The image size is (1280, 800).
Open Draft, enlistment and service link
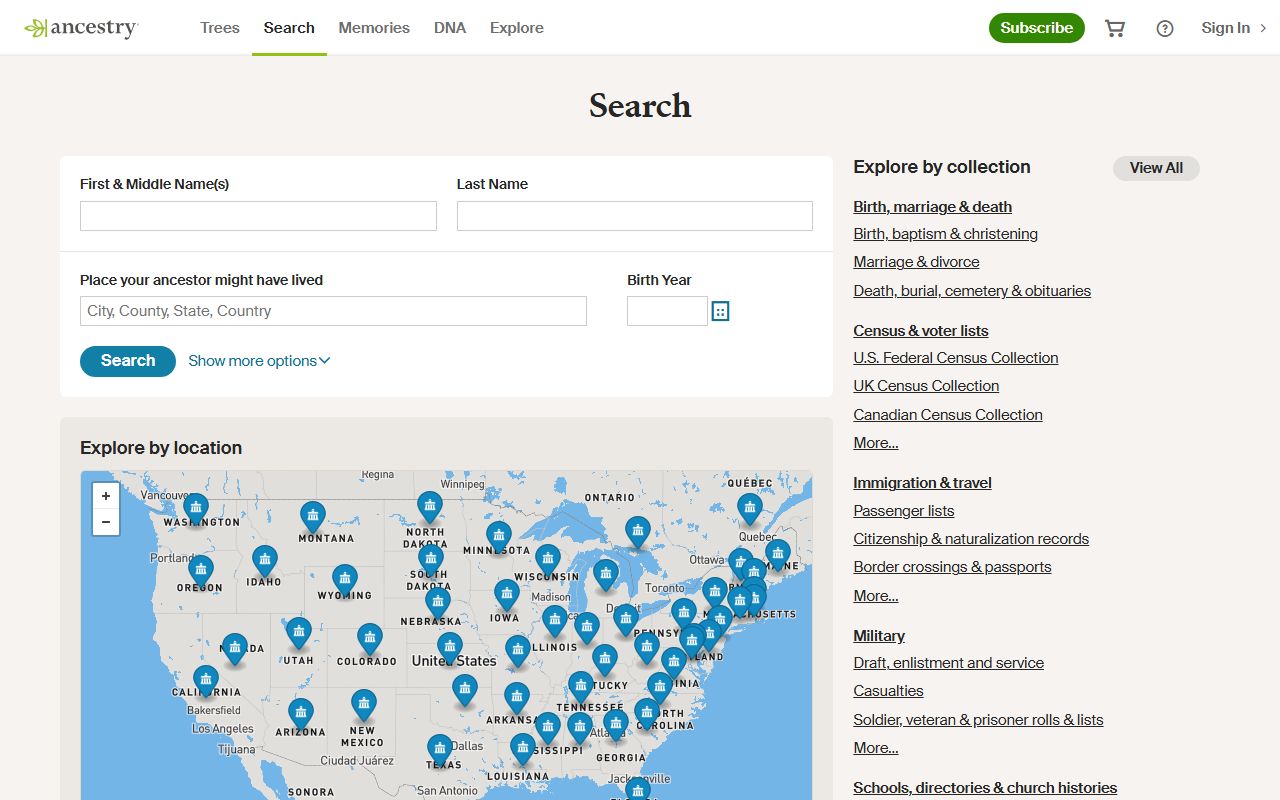pos(948,663)
